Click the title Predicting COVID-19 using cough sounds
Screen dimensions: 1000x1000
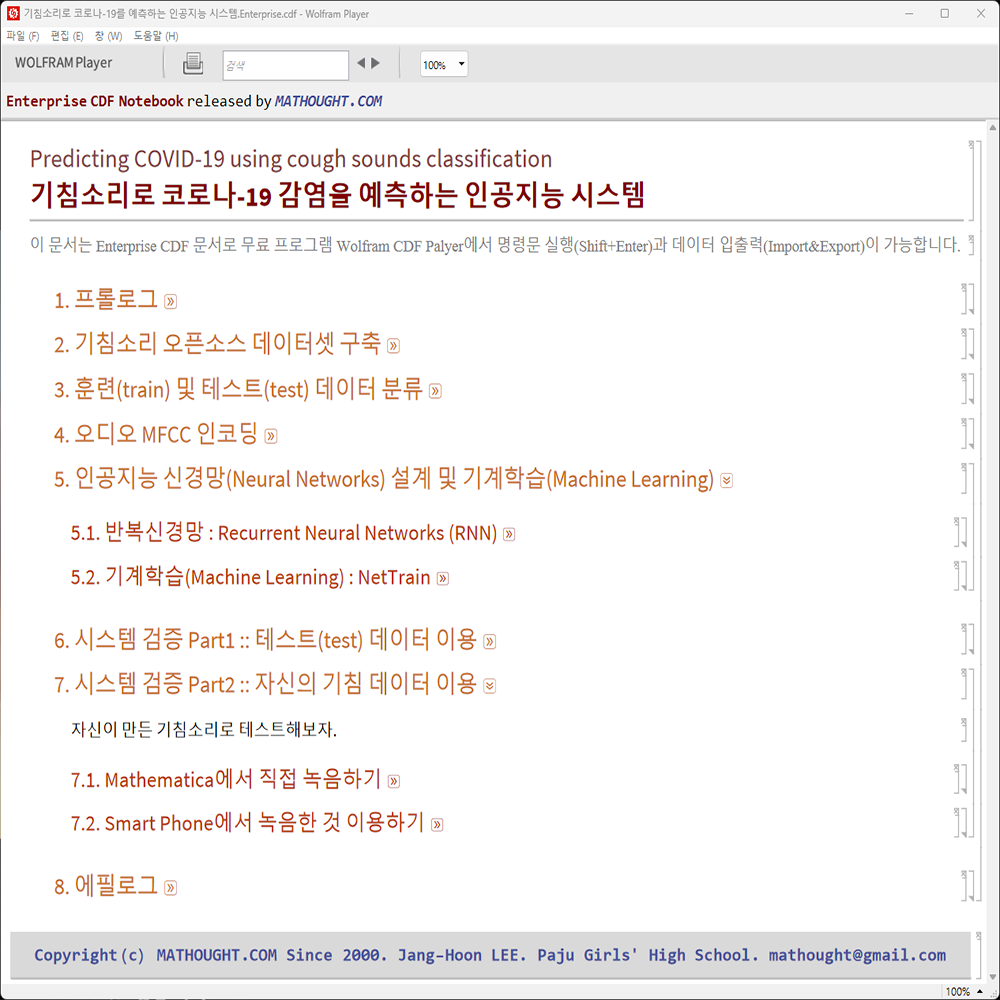coord(291,159)
